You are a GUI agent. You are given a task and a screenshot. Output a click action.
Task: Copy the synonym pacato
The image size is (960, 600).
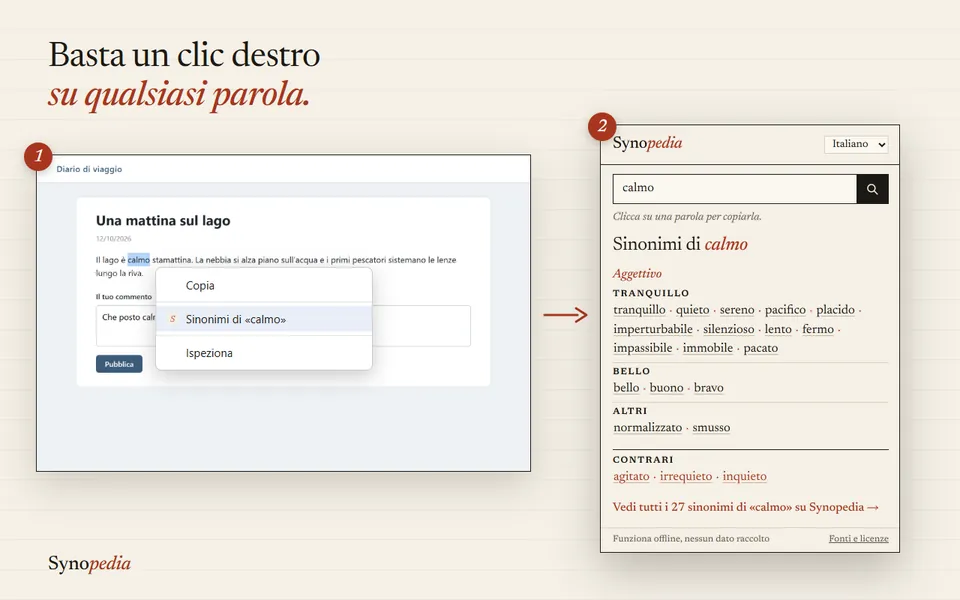point(760,348)
